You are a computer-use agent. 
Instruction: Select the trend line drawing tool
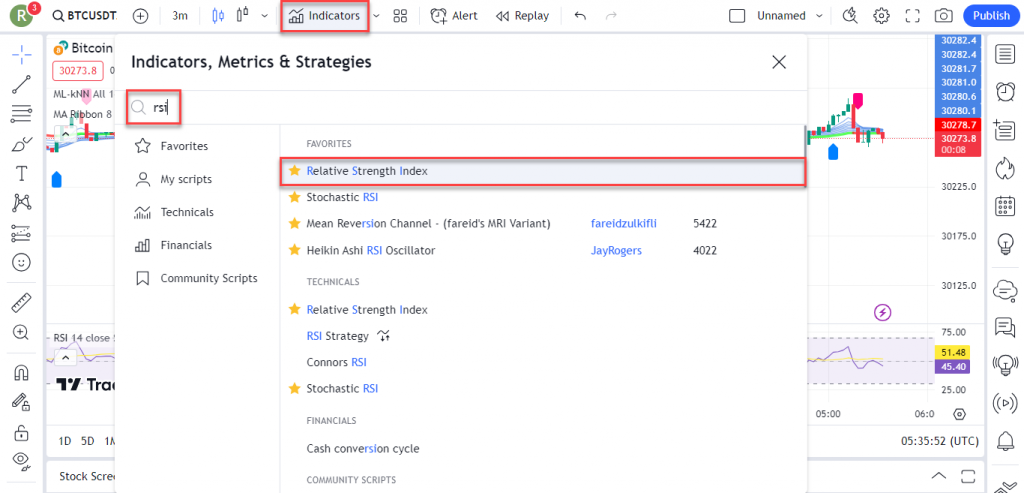coord(22,85)
